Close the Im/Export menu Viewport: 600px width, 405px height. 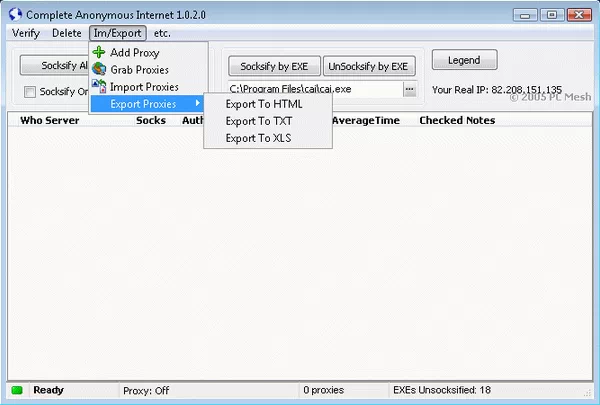pos(117,33)
